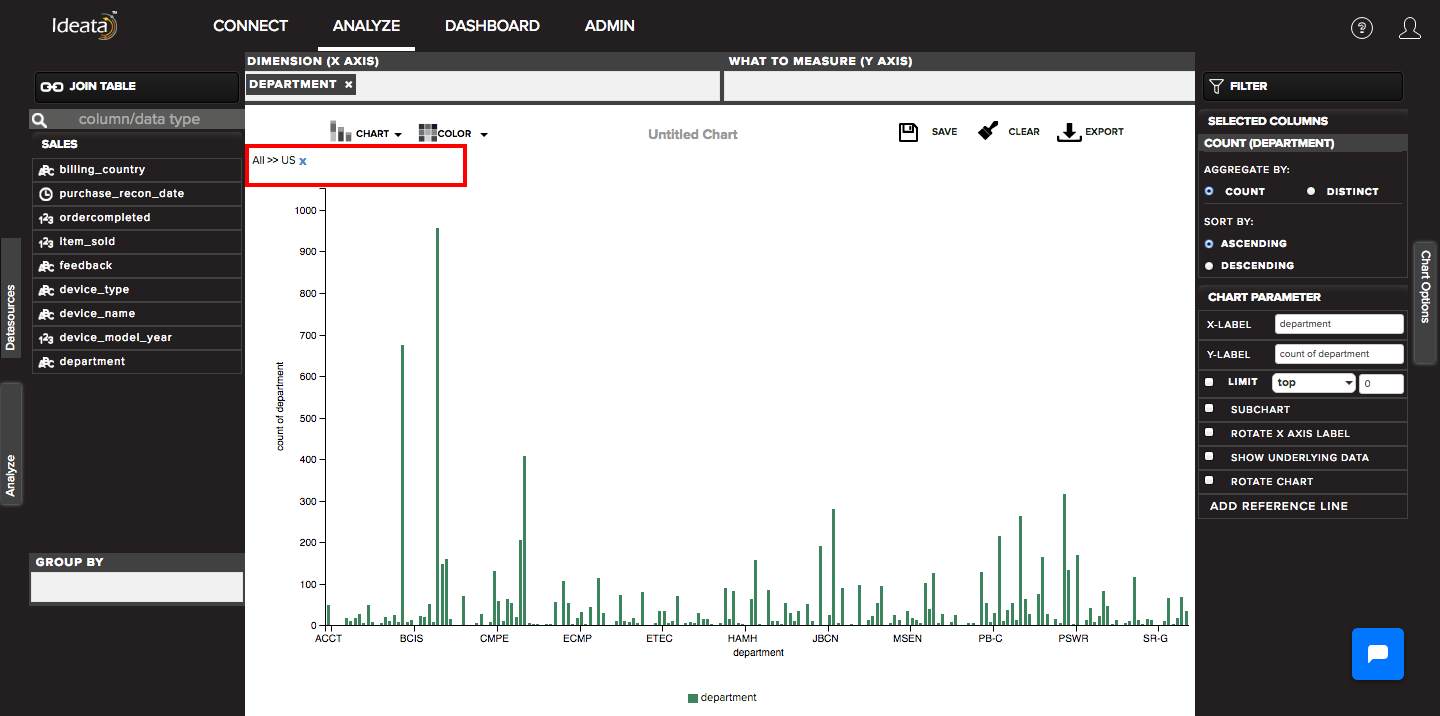Enable the LIMIT checkbox
The image size is (1440, 716).
click(x=1209, y=382)
